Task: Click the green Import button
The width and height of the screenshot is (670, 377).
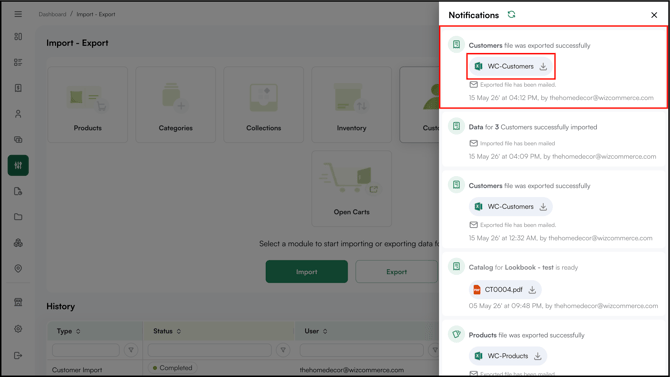Action: pyautogui.click(x=307, y=271)
